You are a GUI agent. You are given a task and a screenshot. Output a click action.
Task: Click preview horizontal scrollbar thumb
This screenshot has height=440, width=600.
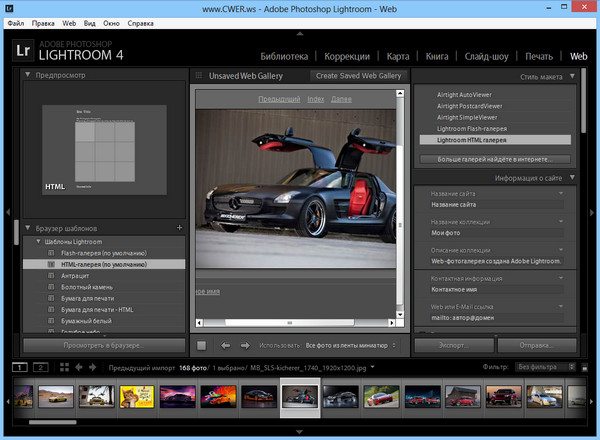click(x=290, y=323)
